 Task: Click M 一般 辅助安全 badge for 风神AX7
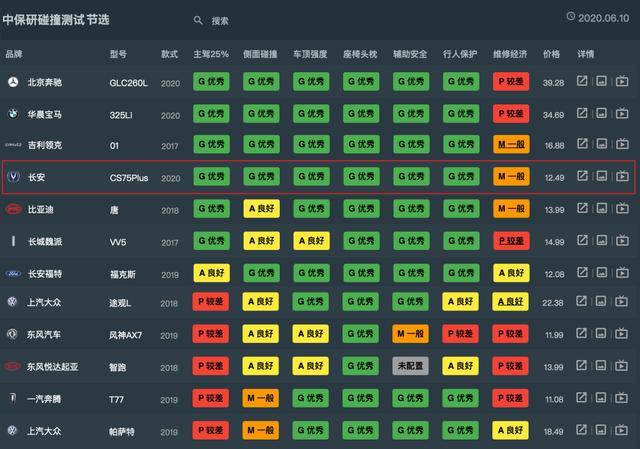(x=410, y=334)
